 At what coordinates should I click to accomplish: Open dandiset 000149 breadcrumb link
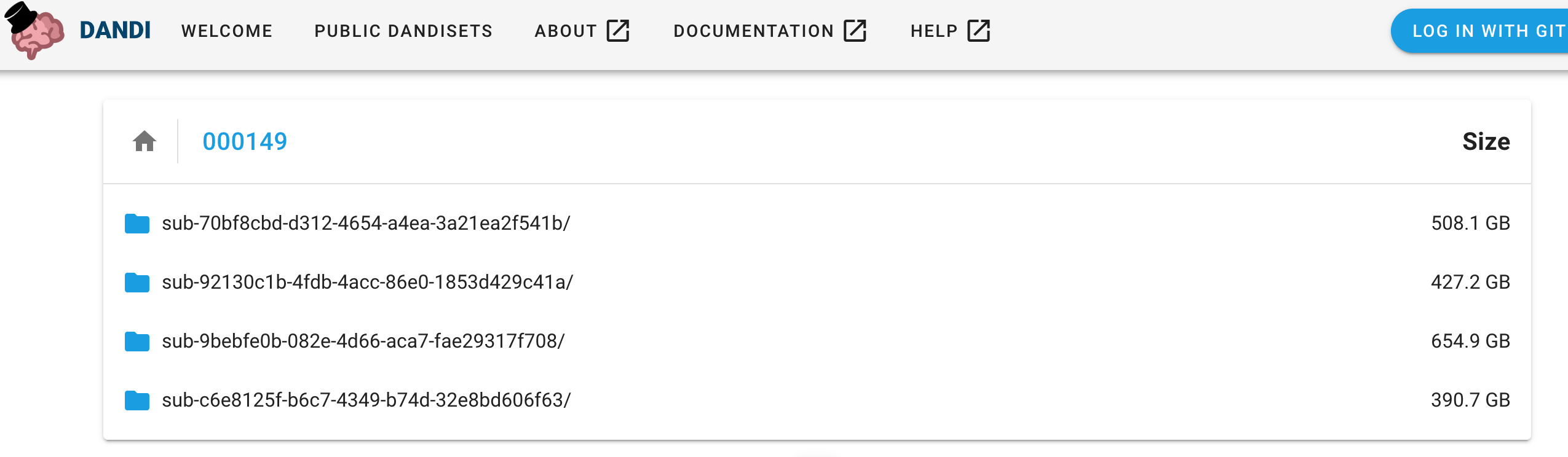tap(245, 141)
